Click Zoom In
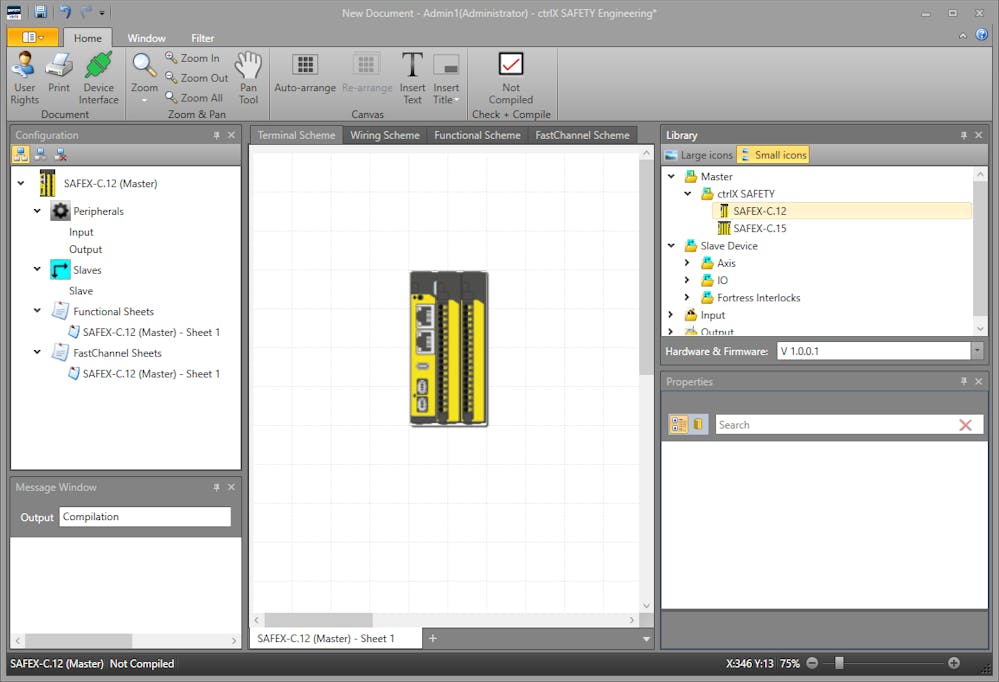Viewport: 999px width, 682px height. pyautogui.click(x=192, y=58)
